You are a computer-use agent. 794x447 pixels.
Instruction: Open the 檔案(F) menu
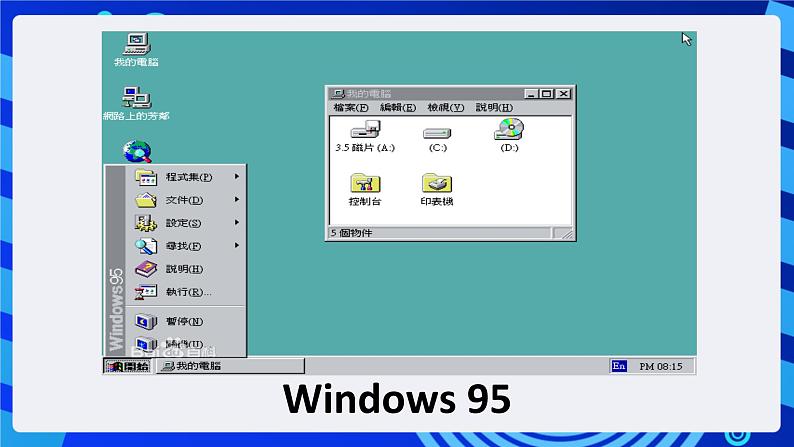(x=350, y=107)
